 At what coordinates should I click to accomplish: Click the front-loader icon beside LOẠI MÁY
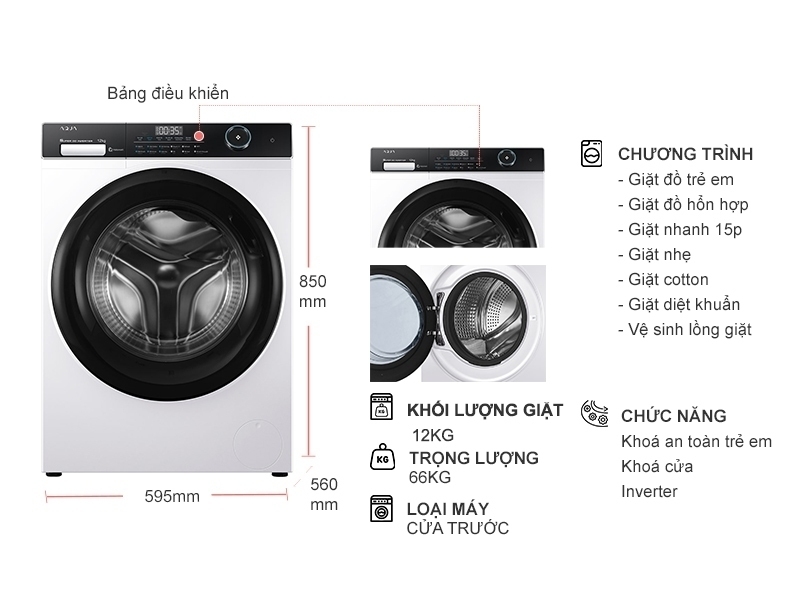point(381,508)
